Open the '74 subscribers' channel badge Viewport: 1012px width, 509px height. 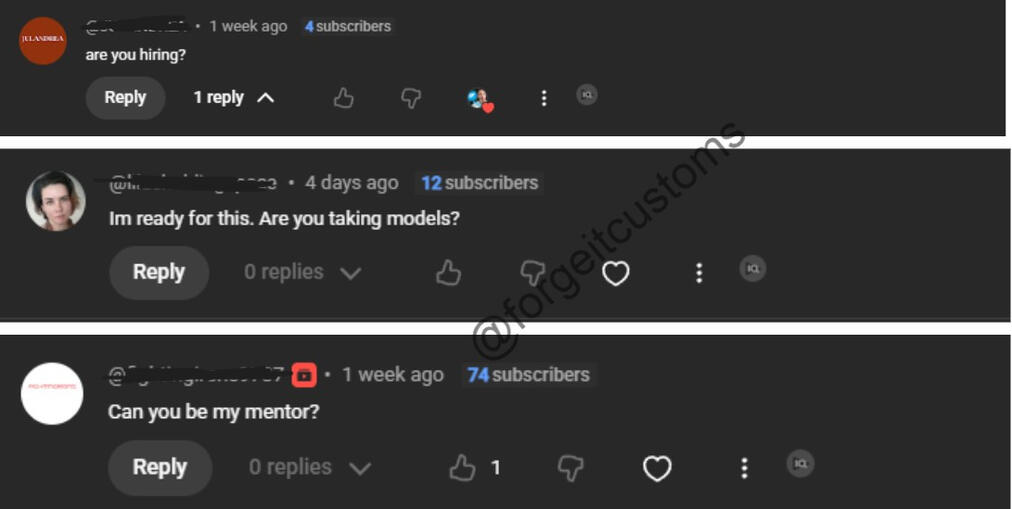[528, 375]
